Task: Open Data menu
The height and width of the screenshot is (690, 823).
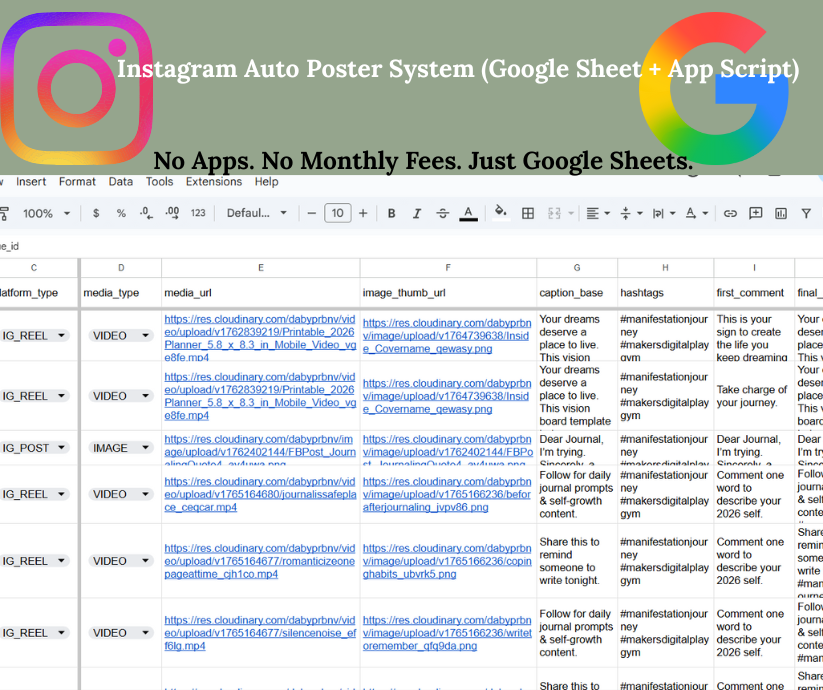Action: click(121, 182)
